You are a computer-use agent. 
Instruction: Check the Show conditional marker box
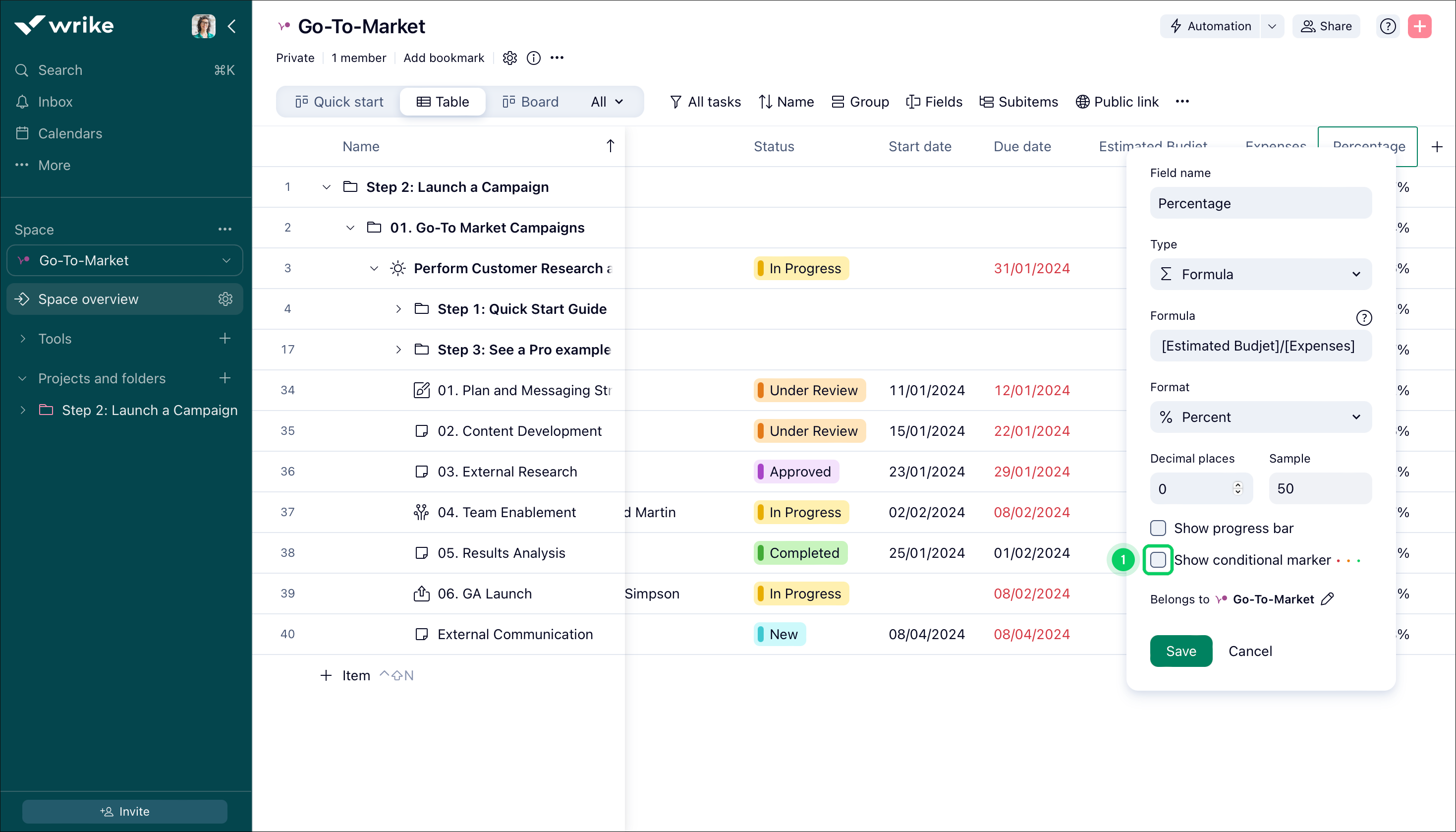click(1158, 559)
